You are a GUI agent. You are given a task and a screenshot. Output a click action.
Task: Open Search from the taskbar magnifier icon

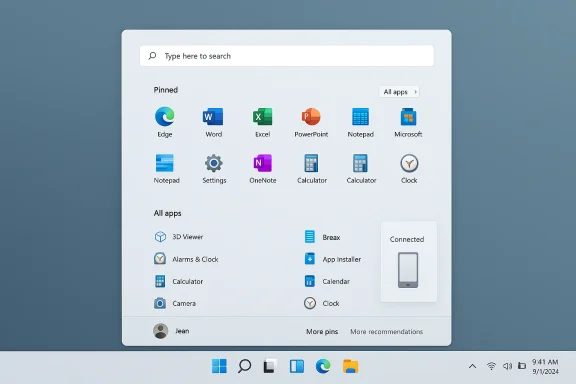point(244,366)
